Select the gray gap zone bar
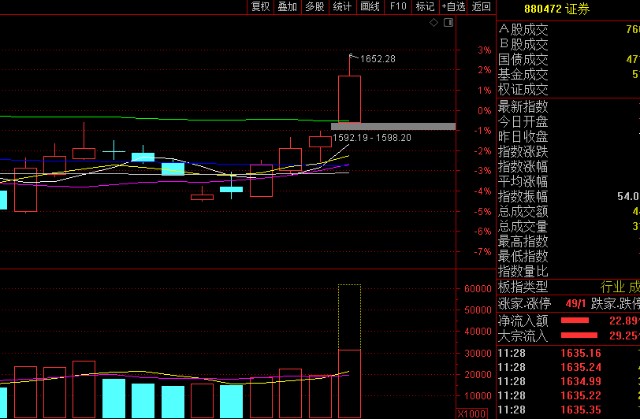This screenshot has width=640, height=419. click(393, 126)
